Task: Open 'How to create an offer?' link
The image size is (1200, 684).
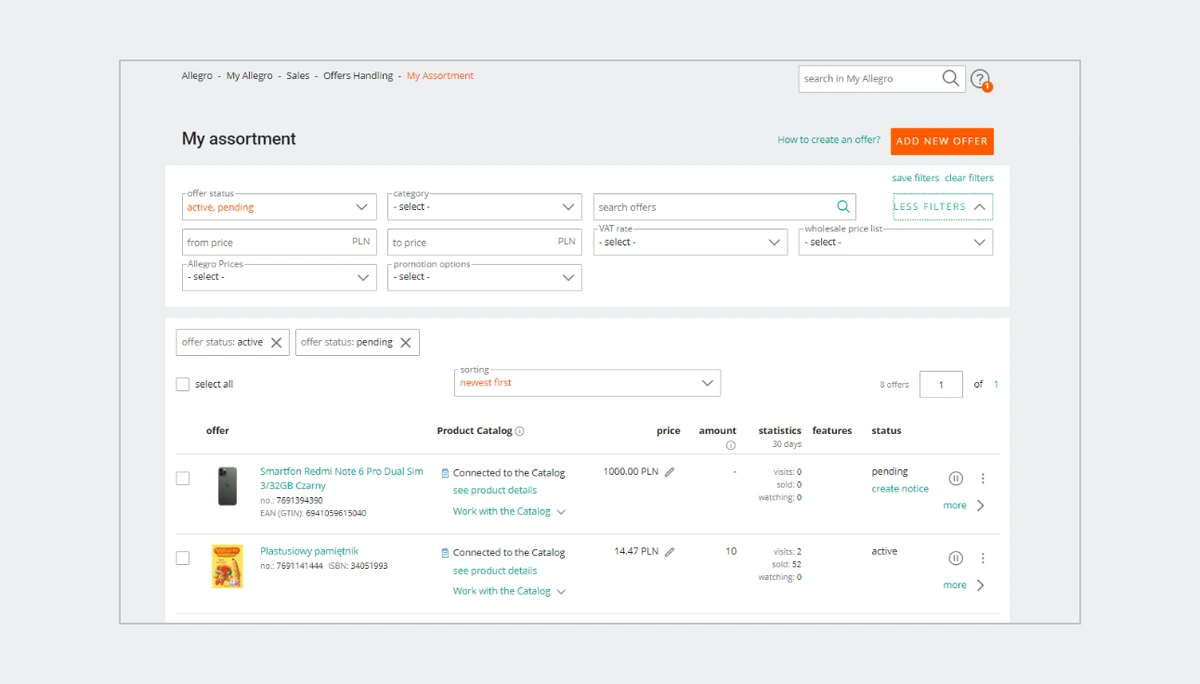Action: (x=829, y=140)
